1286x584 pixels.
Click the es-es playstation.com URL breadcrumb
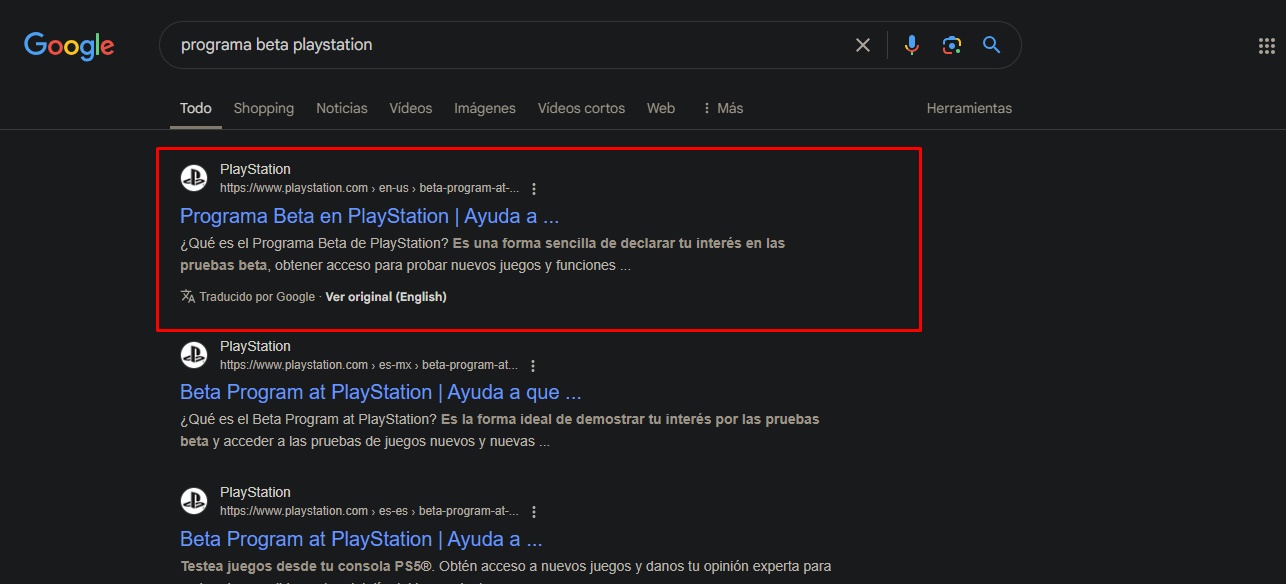pos(370,511)
